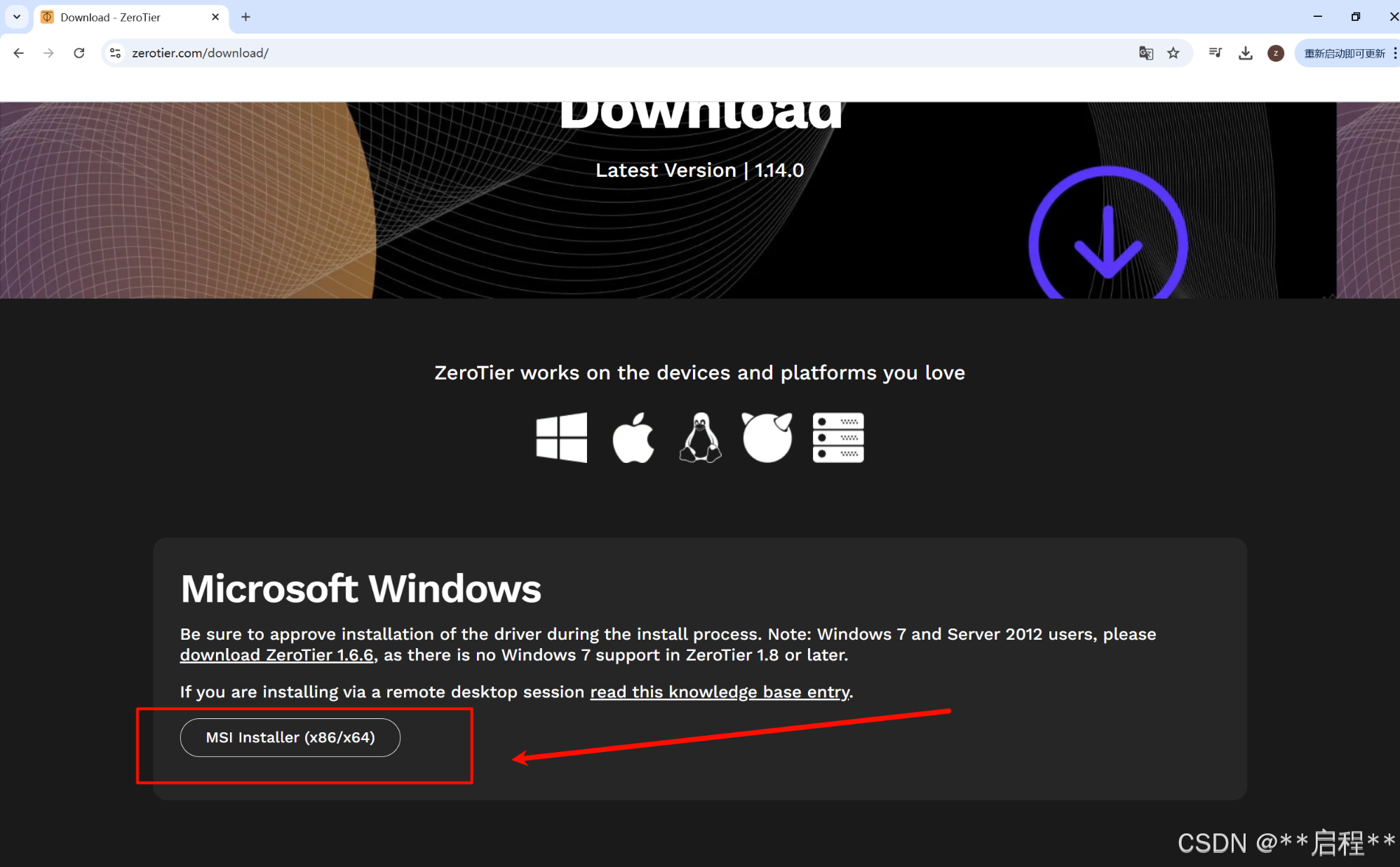
Task: Go back to the previous page
Action: click(19, 53)
